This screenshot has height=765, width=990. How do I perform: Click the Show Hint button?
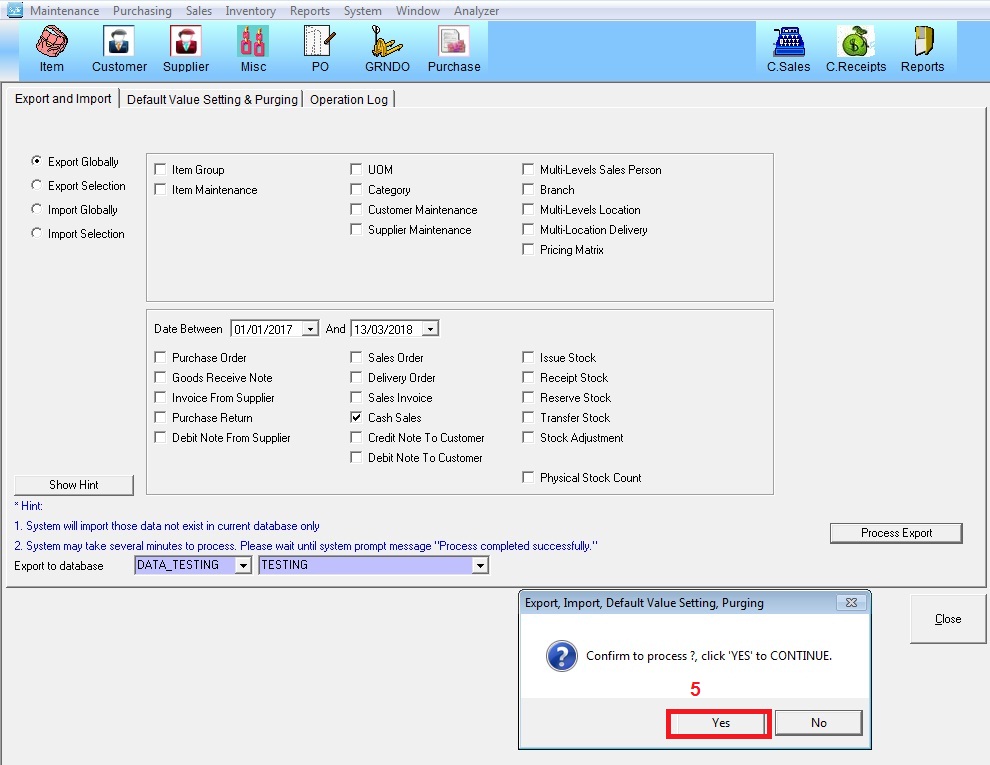click(74, 485)
